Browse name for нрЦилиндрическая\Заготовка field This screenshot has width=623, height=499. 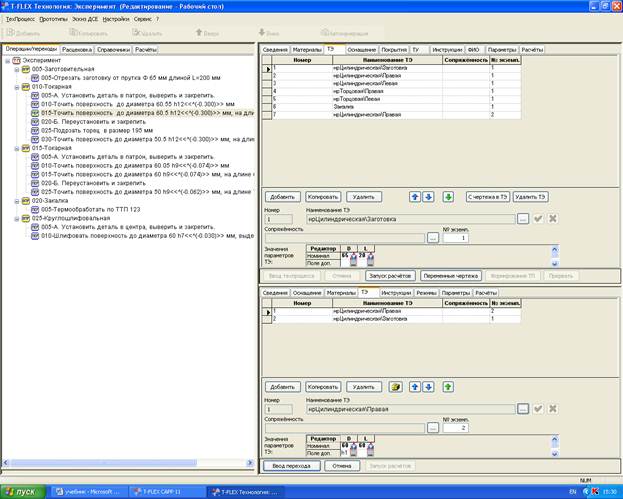pyautogui.click(x=523, y=219)
